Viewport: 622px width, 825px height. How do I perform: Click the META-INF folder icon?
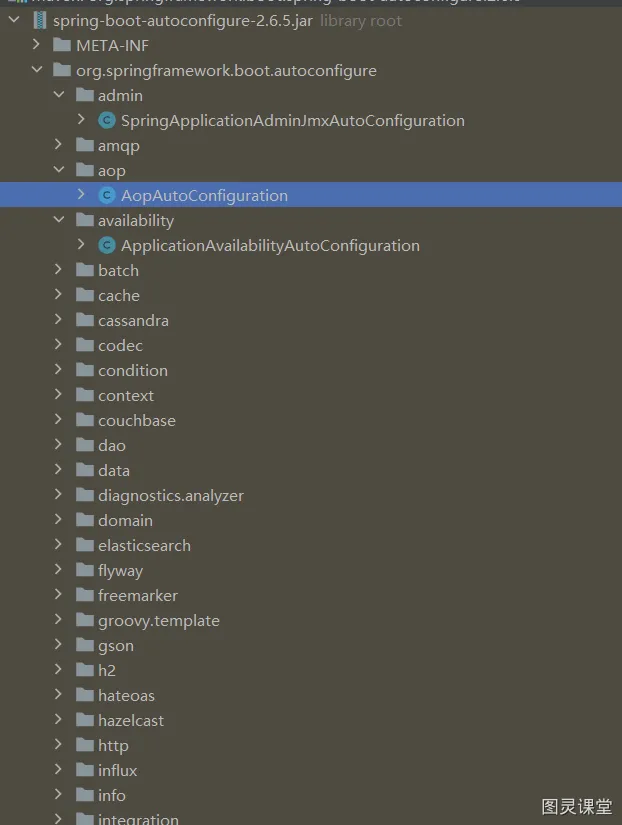[62, 45]
